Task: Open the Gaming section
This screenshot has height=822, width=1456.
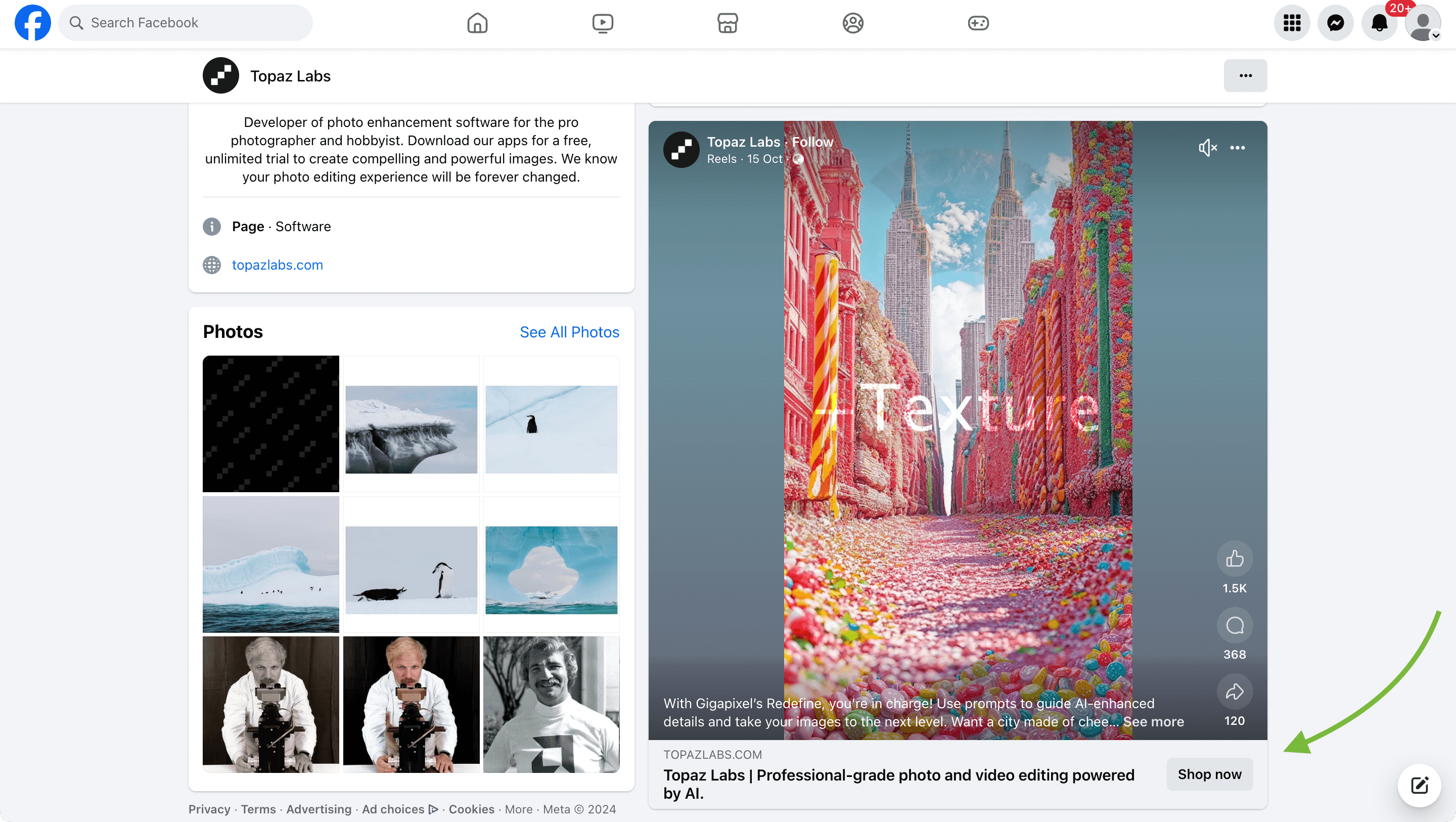Action: tap(978, 23)
